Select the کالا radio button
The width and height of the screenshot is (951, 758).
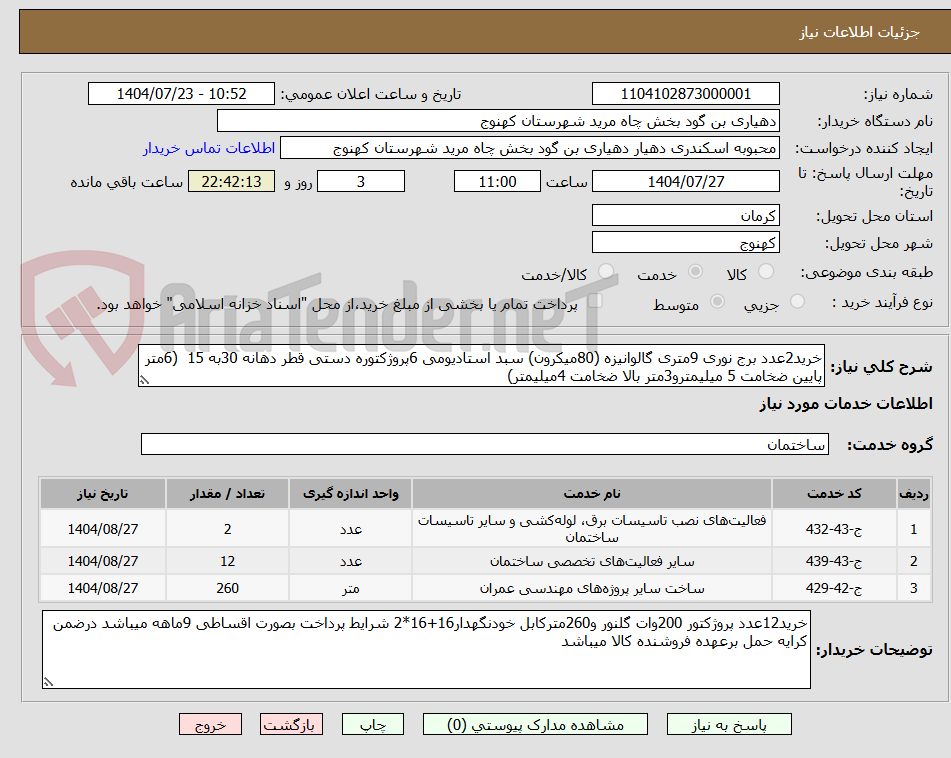[765, 270]
